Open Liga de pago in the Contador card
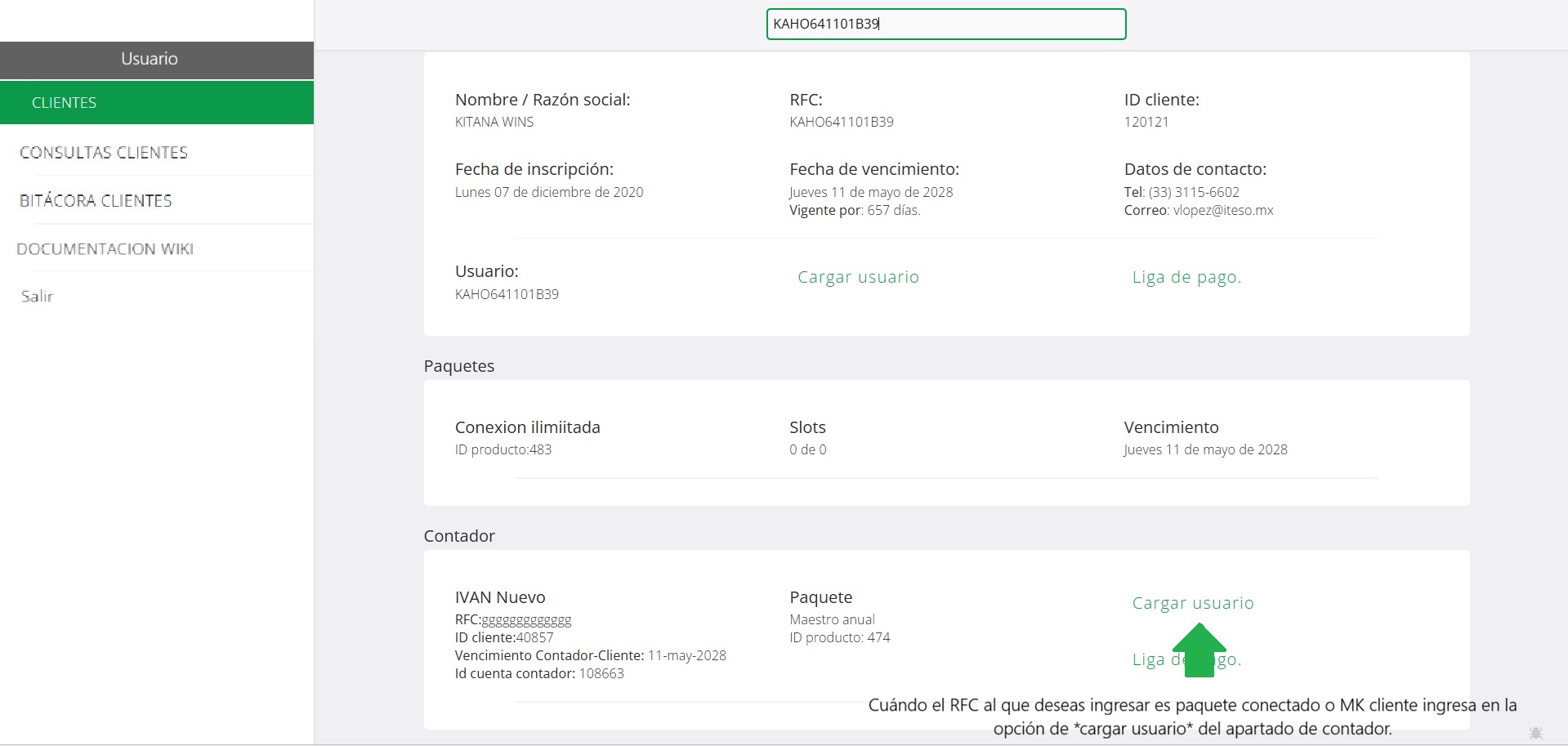Image resolution: width=1568 pixels, height=746 pixels. [x=1186, y=659]
